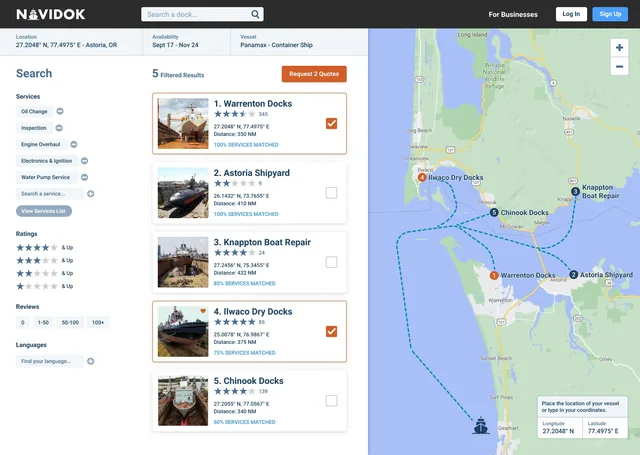This screenshot has height=455, width=640.
Task: Open the Chinook Docks photo thumbnail
Action: click(x=183, y=401)
